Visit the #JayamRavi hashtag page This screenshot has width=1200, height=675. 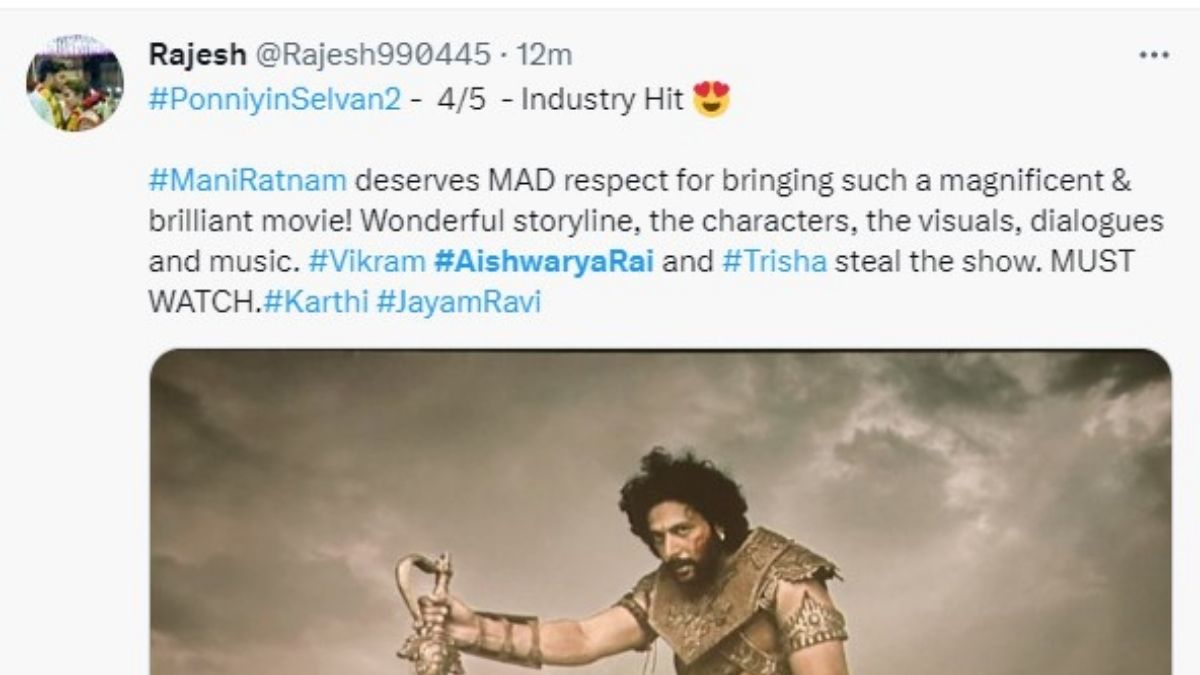coord(458,301)
